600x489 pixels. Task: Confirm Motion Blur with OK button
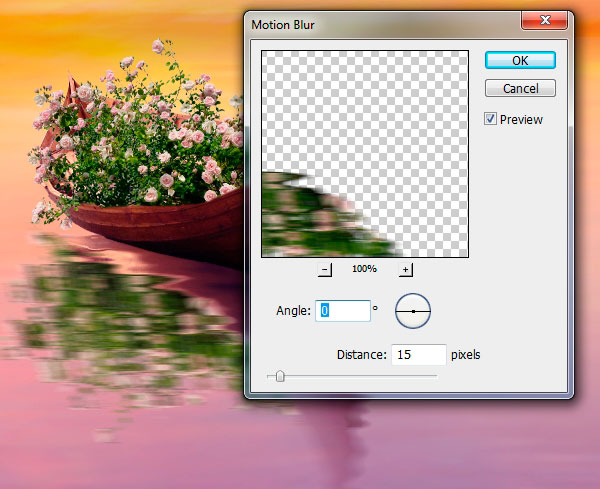[520, 60]
